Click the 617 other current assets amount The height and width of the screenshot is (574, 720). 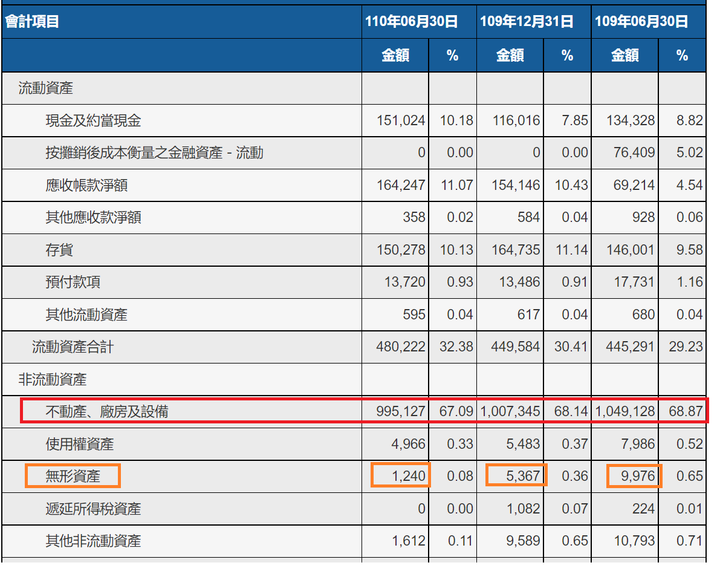point(529,315)
